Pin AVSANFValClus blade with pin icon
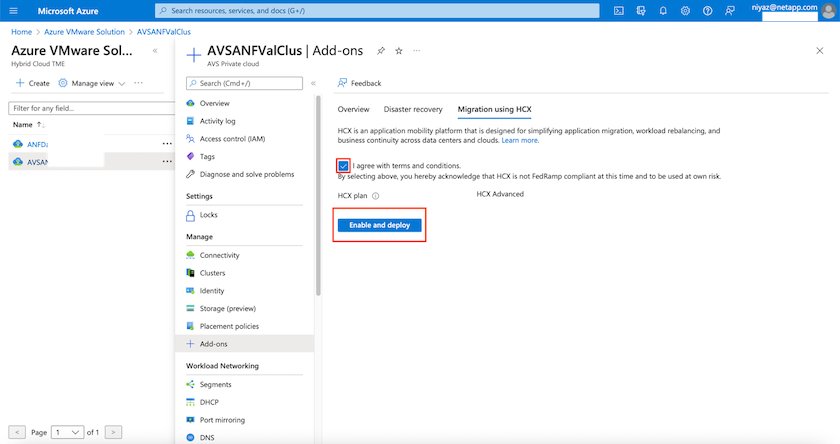The width and height of the screenshot is (840, 444). (381, 50)
